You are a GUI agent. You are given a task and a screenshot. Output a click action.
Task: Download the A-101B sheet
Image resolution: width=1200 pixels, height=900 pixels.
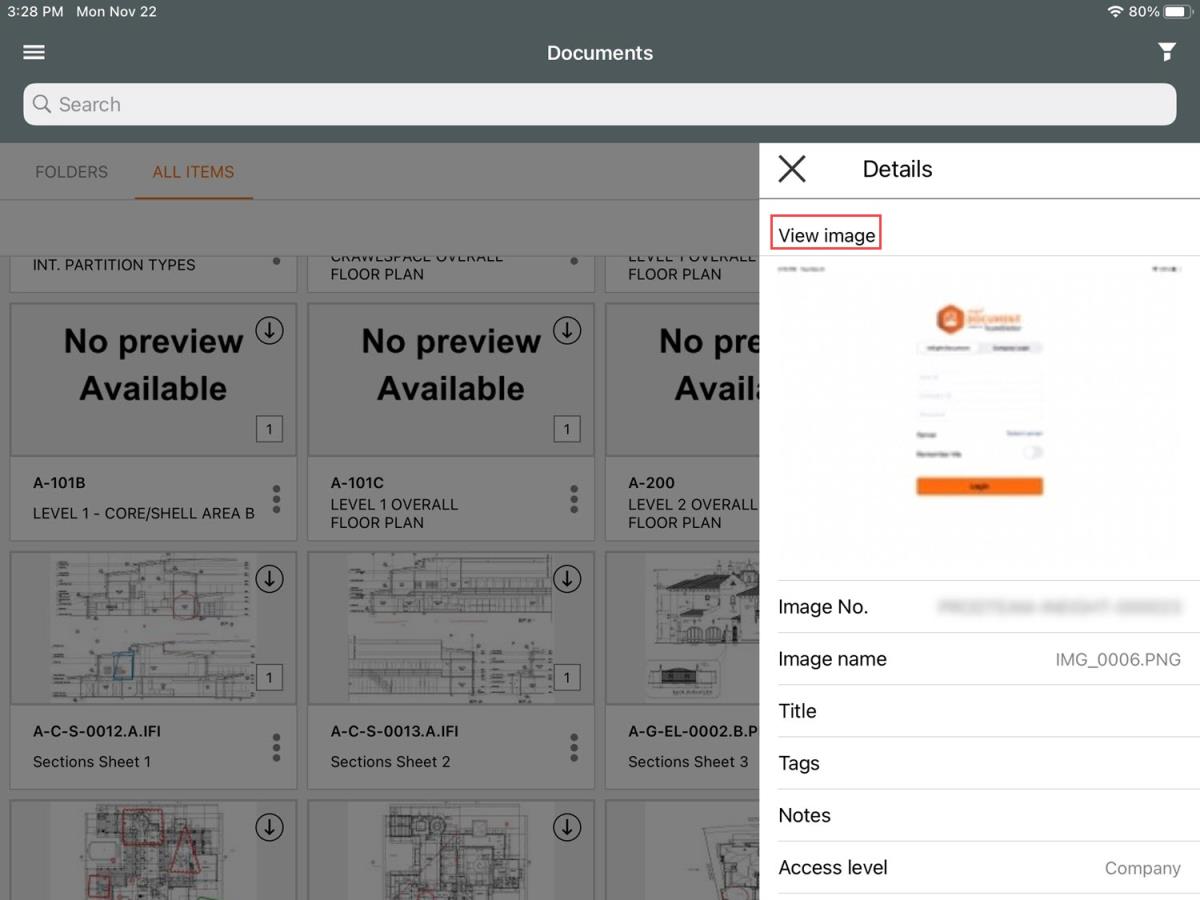point(269,330)
